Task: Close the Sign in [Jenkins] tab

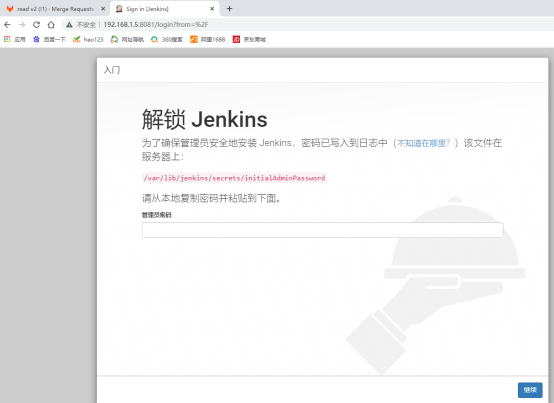Action: point(212,9)
